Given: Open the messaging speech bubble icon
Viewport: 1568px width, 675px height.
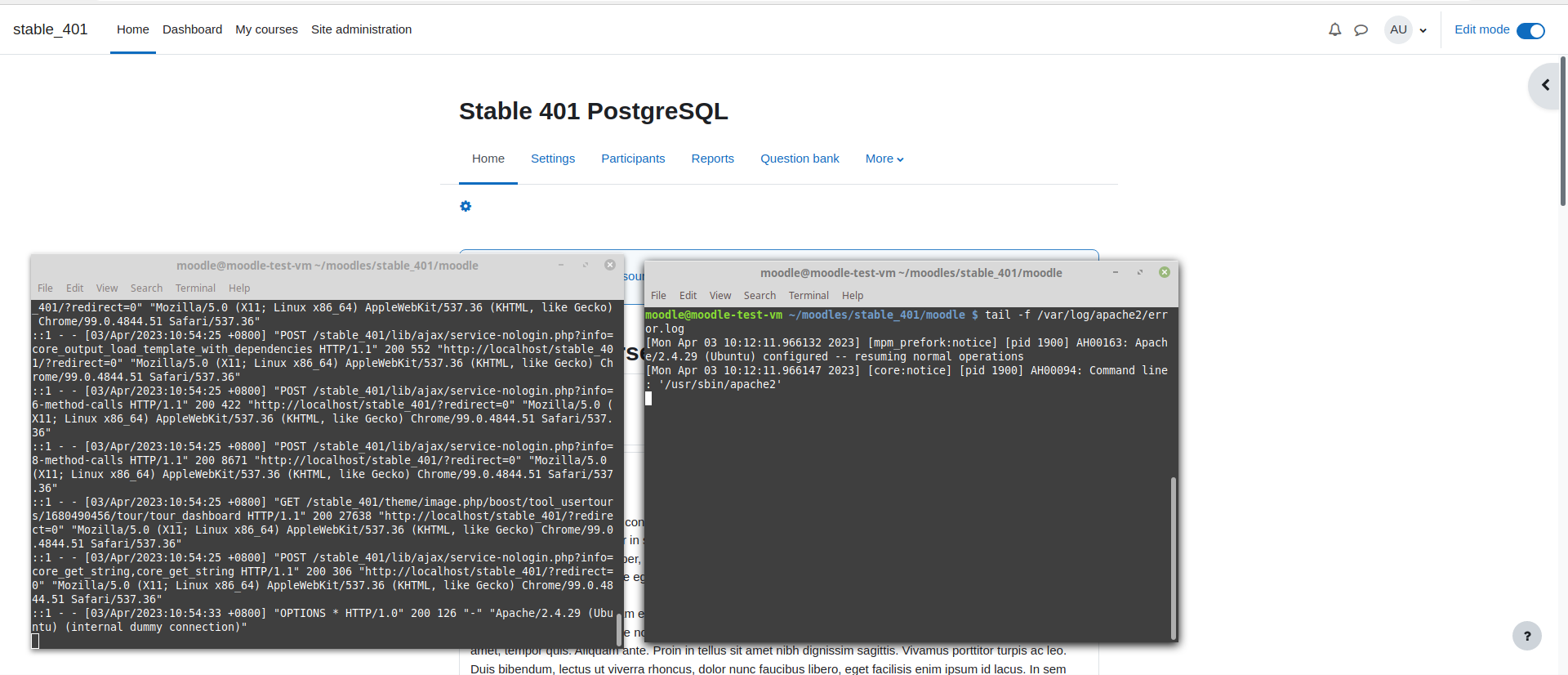Looking at the screenshot, I should (1361, 30).
